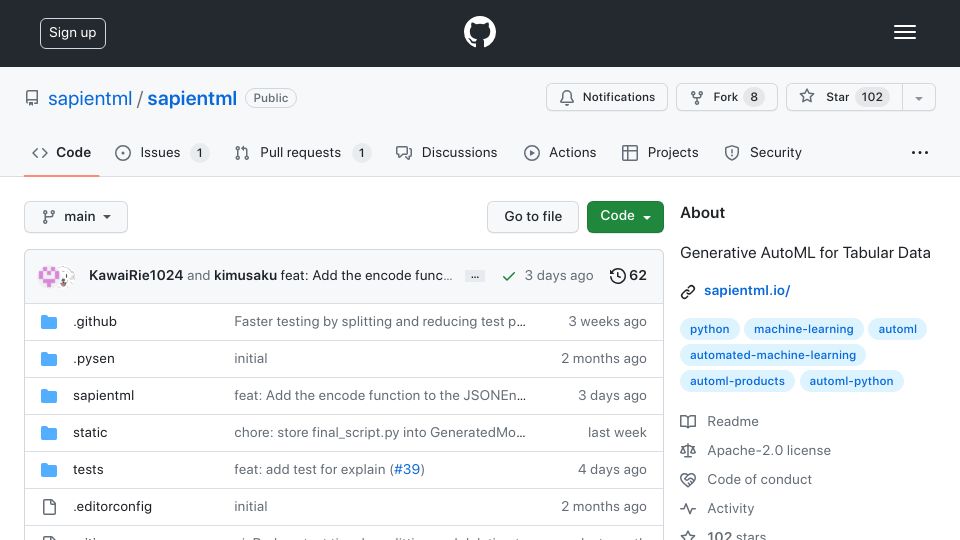Expand the star lists dropdown arrow
This screenshot has width=960, height=540.
pyautogui.click(x=918, y=98)
